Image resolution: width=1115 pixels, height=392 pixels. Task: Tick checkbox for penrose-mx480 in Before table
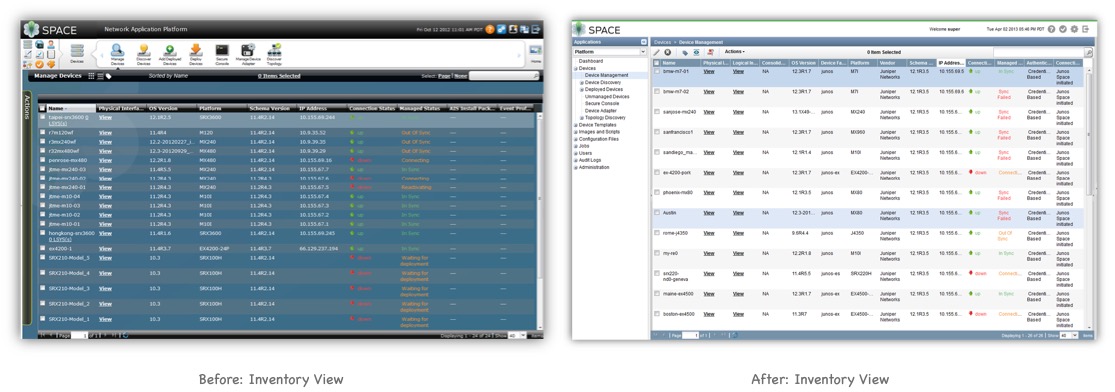(43, 160)
